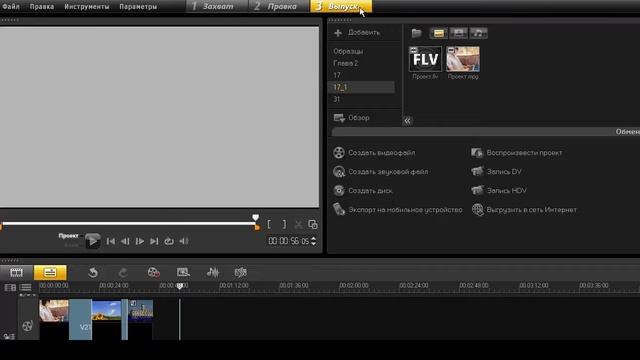Toggle the show audio filter icon
The height and width of the screenshot is (360, 640).
[x=478, y=33]
